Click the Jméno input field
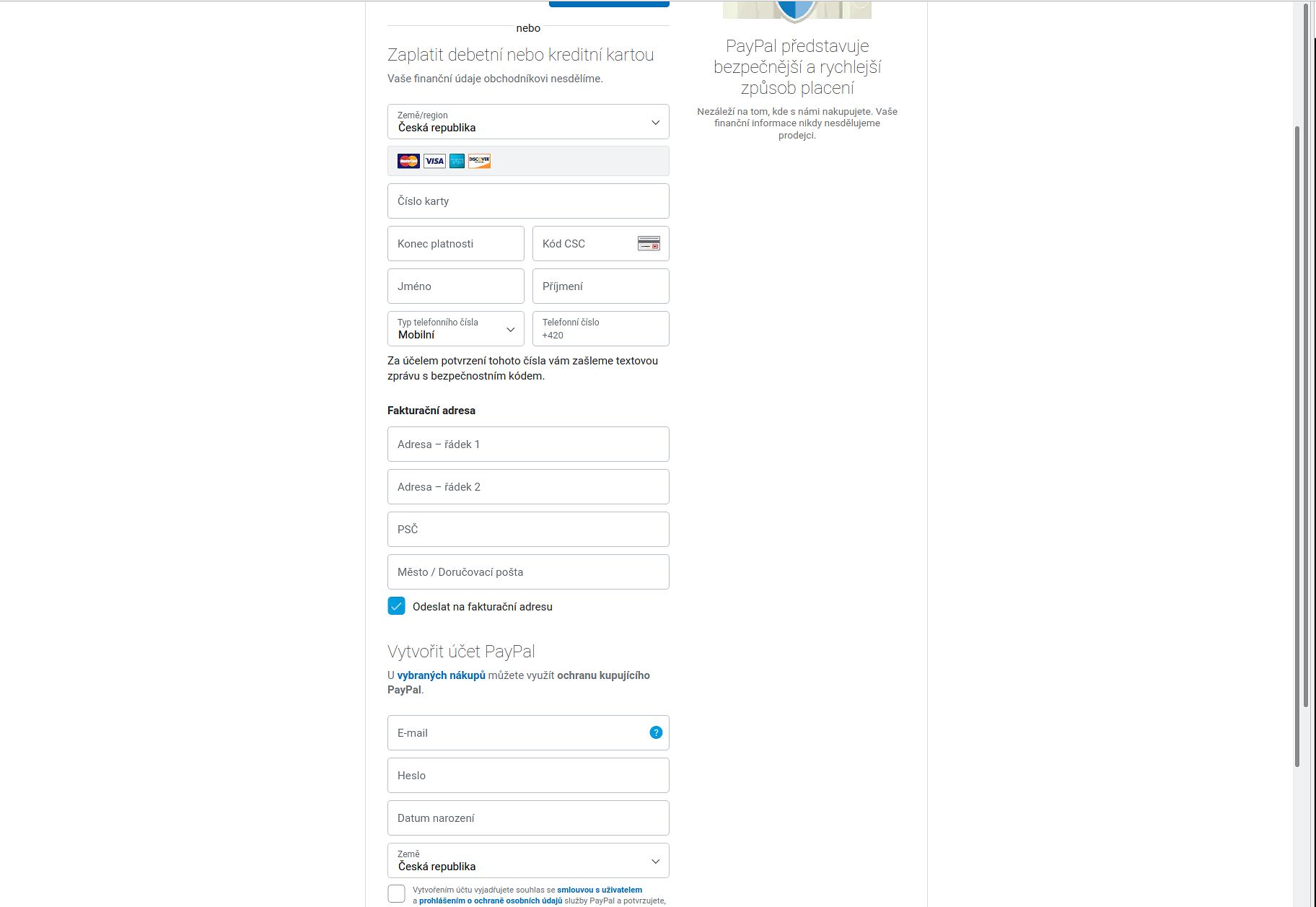The image size is (1316, 907). click(456, 286)
